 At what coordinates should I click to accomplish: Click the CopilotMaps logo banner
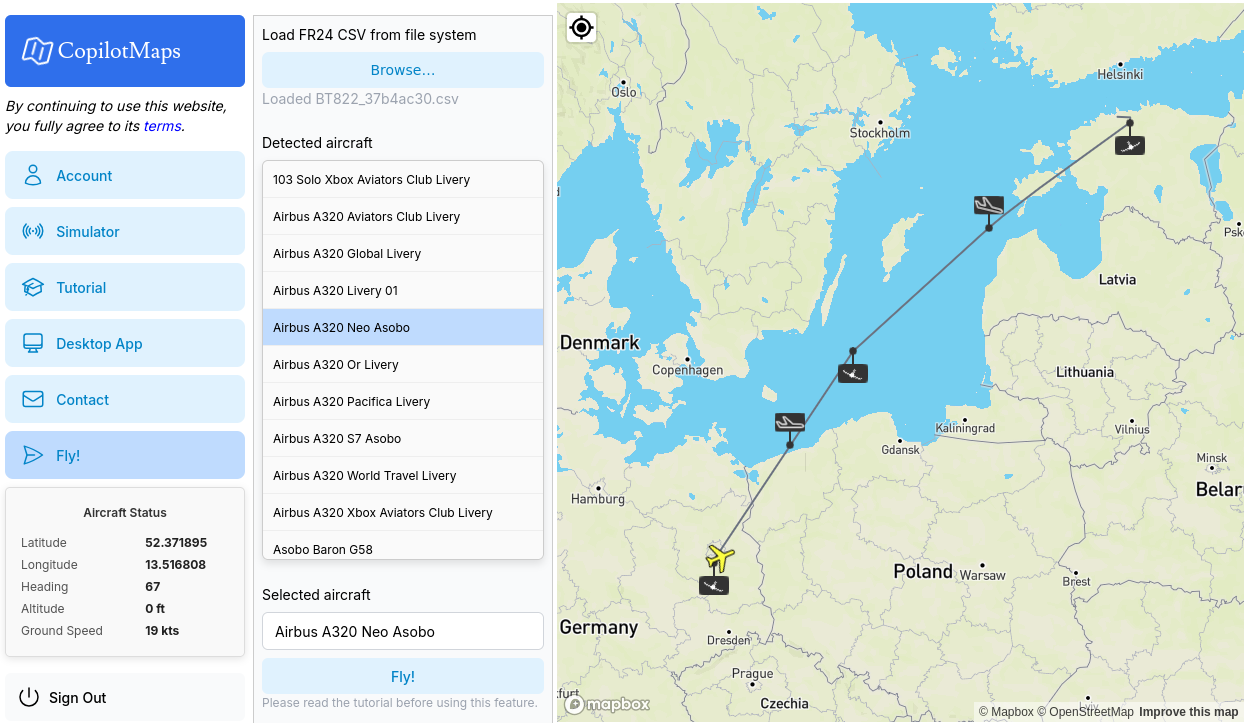coord(125,51)
